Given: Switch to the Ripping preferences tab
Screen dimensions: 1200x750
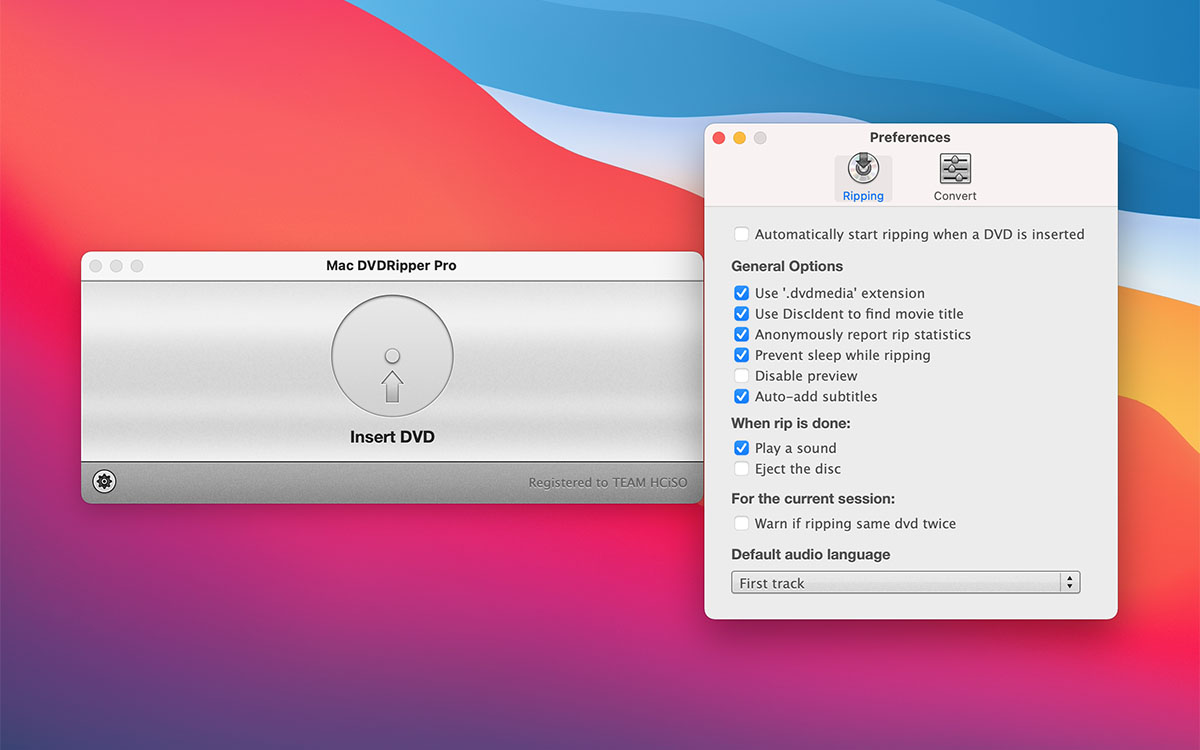Looking at the screenshot, I should [x=863, y=177].
